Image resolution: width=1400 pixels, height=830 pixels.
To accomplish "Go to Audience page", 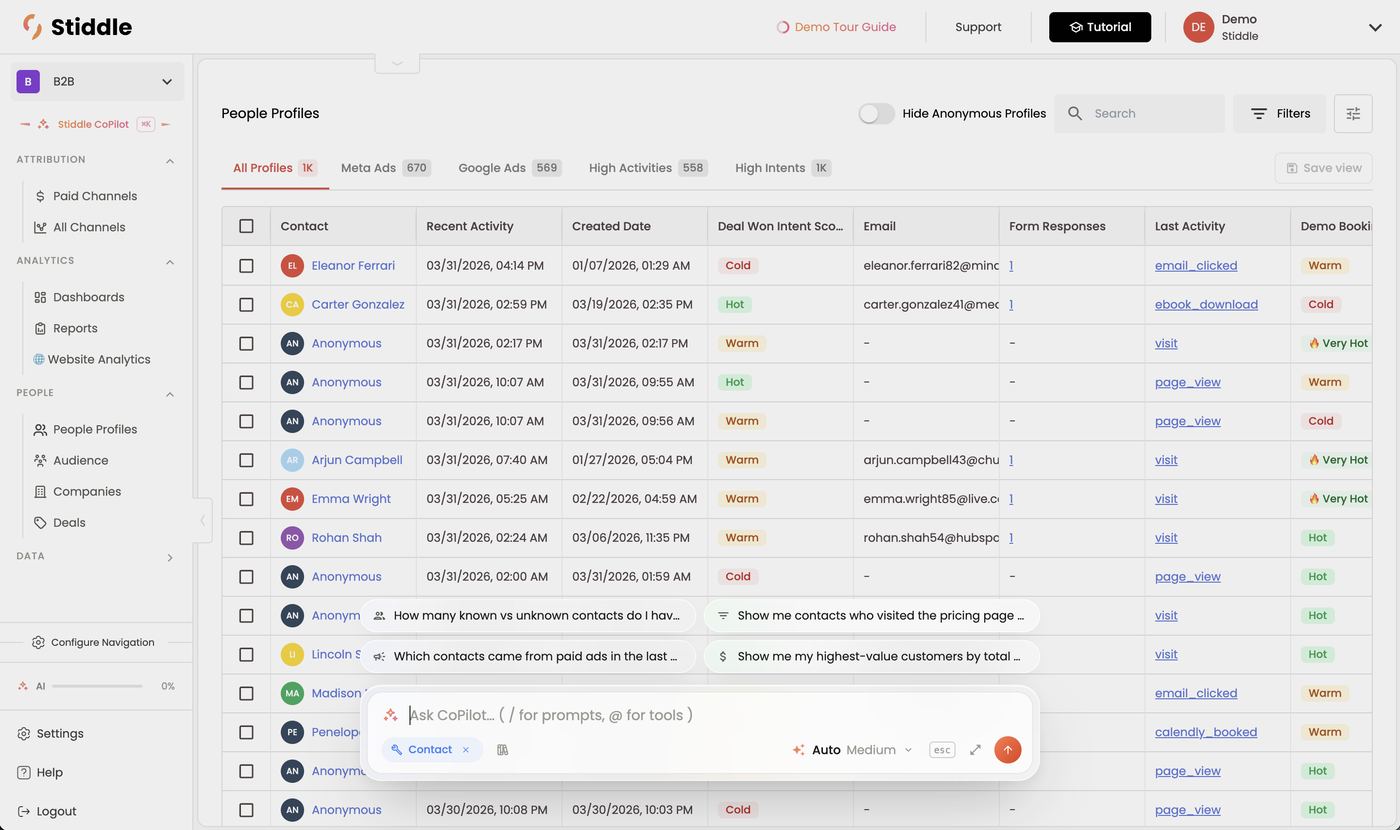I will coord(80,460).
